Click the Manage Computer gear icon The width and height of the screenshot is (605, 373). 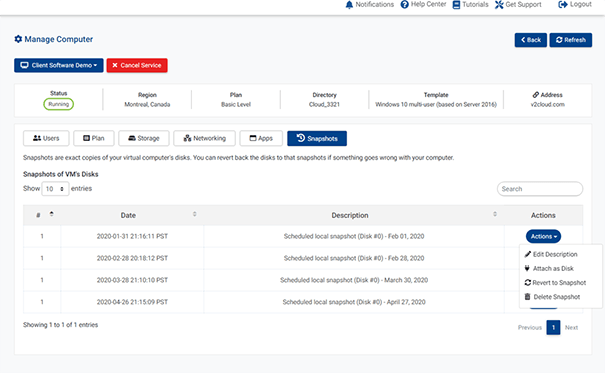tap(18, 39)
